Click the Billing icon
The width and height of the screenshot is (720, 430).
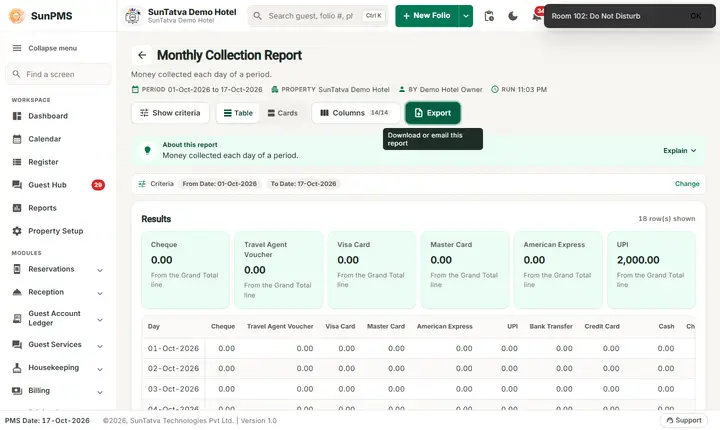click(17, 390)
